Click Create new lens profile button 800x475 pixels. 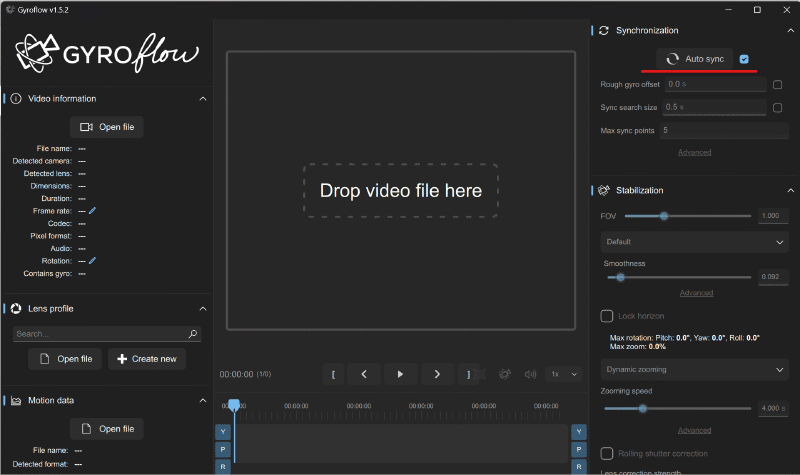pos(146,359)
